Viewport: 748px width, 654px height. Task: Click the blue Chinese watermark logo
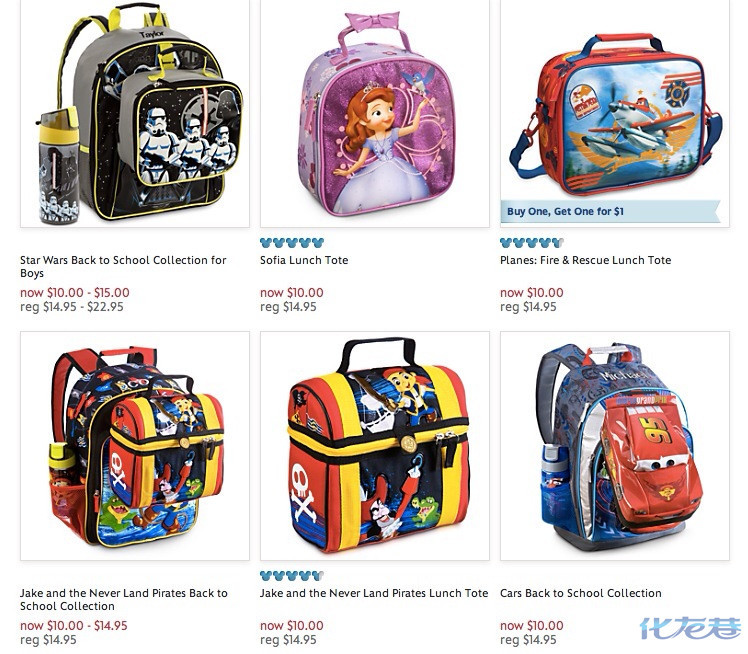coord(690,628)
